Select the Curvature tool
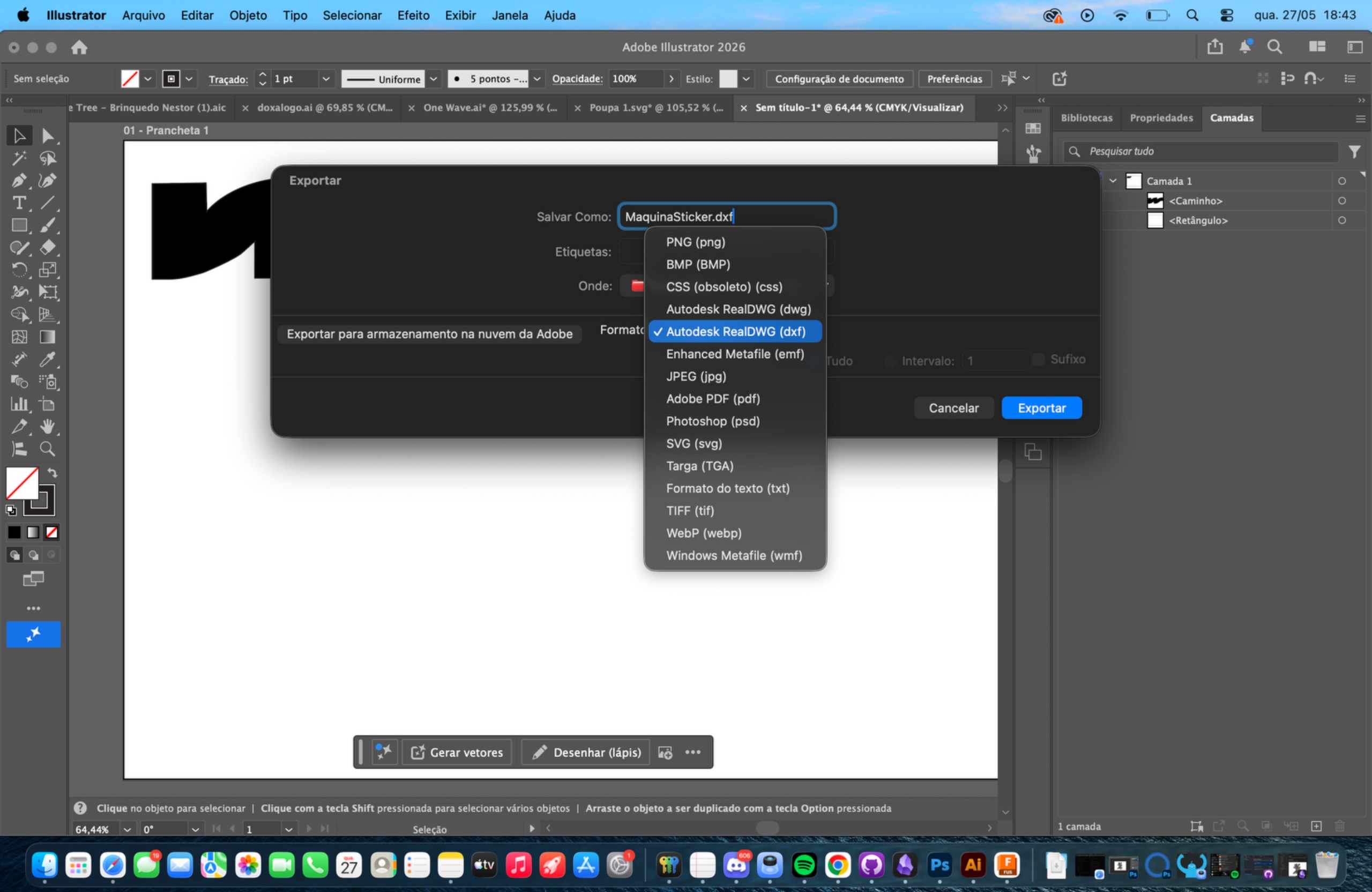The height and width of the screenshot is (892, 1372). 48,181
